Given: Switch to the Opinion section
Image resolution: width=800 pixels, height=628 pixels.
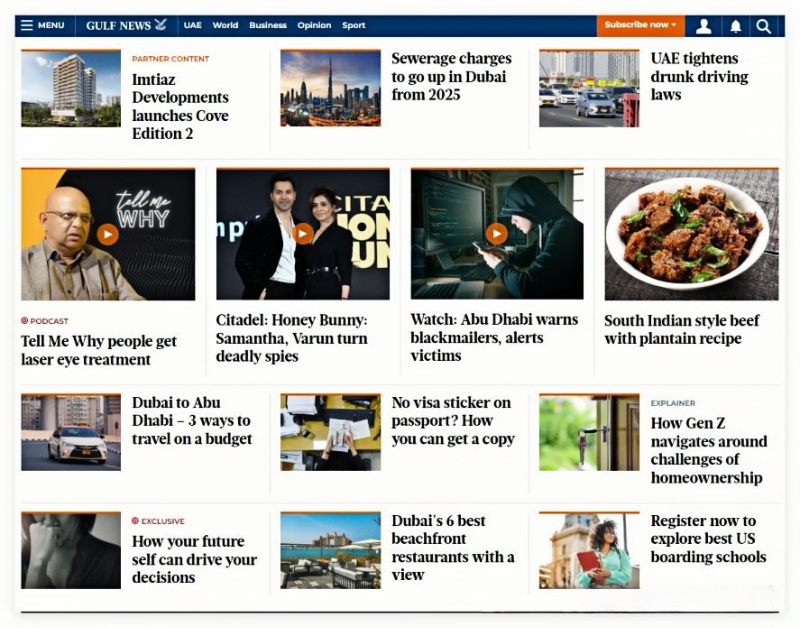Looking at the screenshot, I should (x=314, y=25).
